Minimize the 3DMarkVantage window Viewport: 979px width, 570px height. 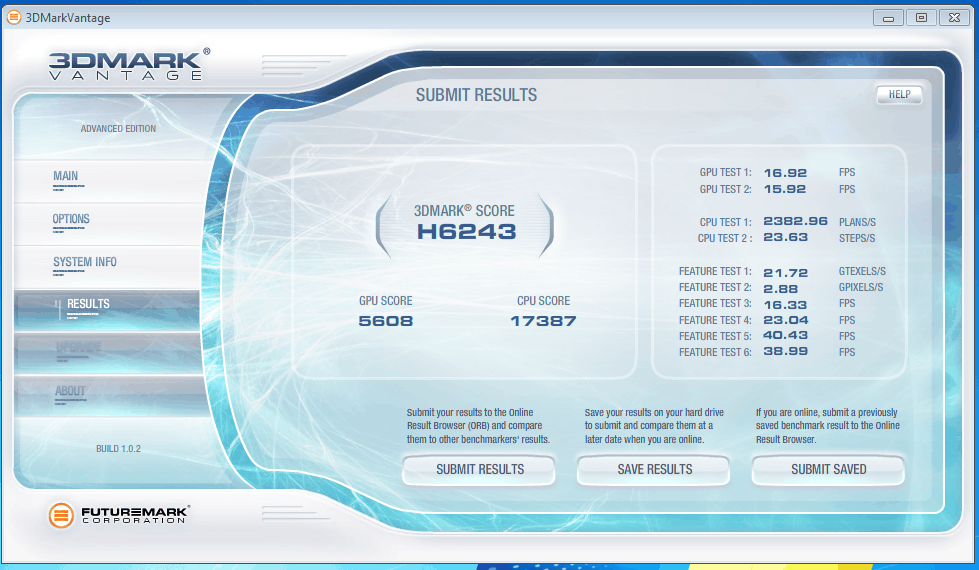[x=888, y=18]
